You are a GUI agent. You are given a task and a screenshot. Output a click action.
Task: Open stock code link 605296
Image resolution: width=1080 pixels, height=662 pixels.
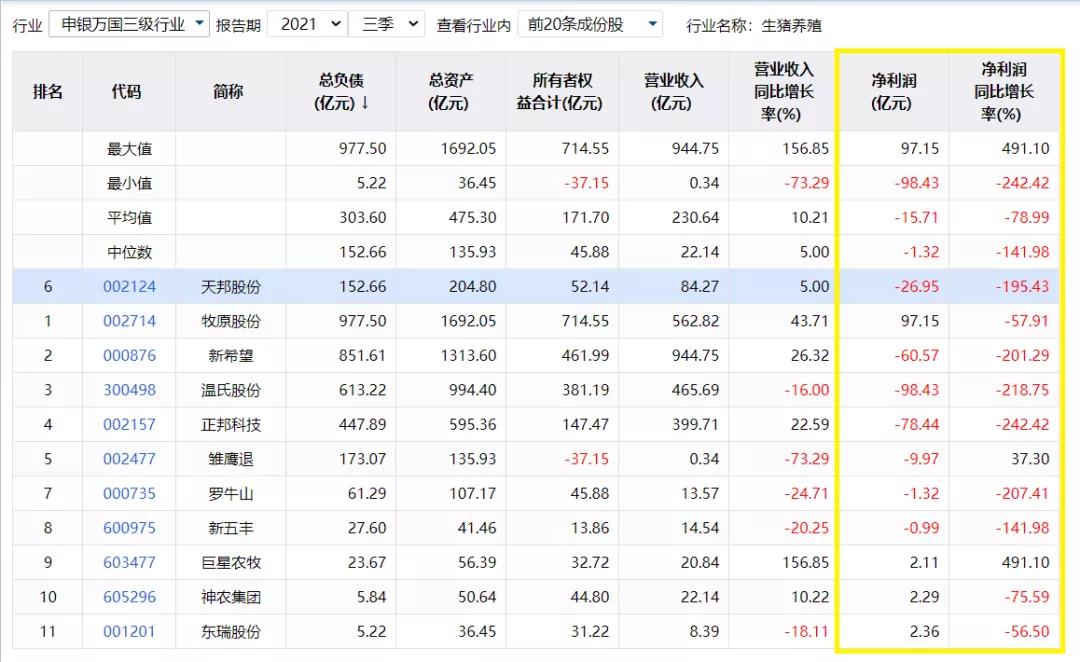coord(129,597)
